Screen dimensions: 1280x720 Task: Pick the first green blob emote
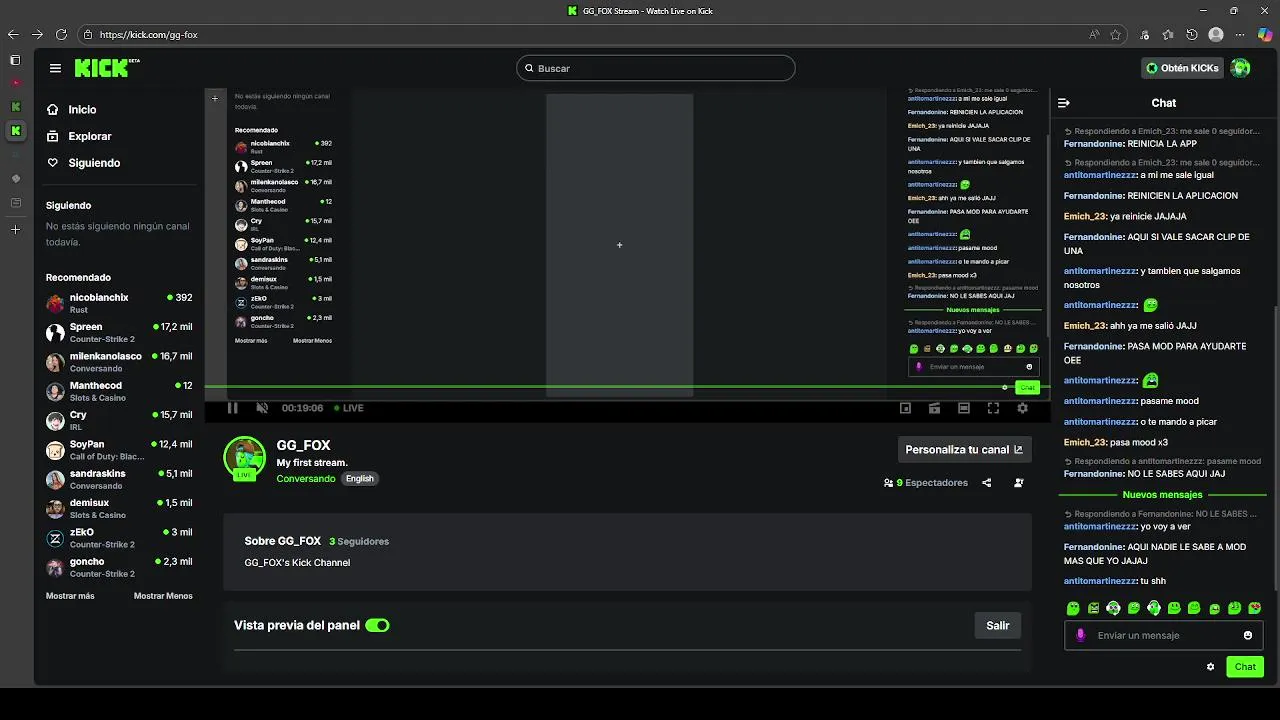pos(1073,608)
